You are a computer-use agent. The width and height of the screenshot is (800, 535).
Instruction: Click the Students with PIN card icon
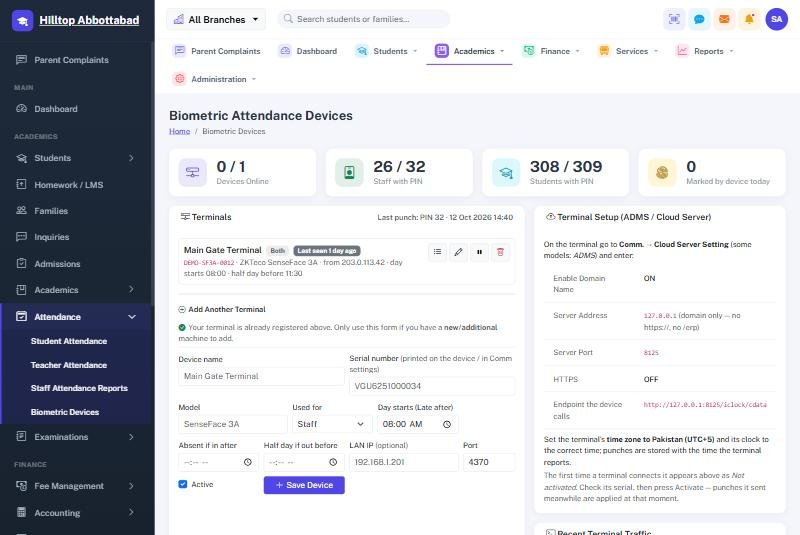tap(506, 172)
